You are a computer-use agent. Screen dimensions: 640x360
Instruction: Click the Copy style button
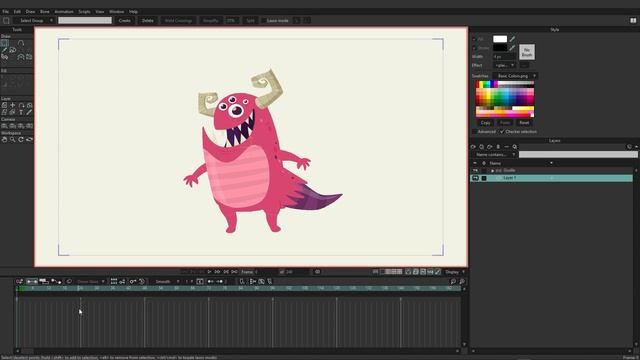click(485, 122)
